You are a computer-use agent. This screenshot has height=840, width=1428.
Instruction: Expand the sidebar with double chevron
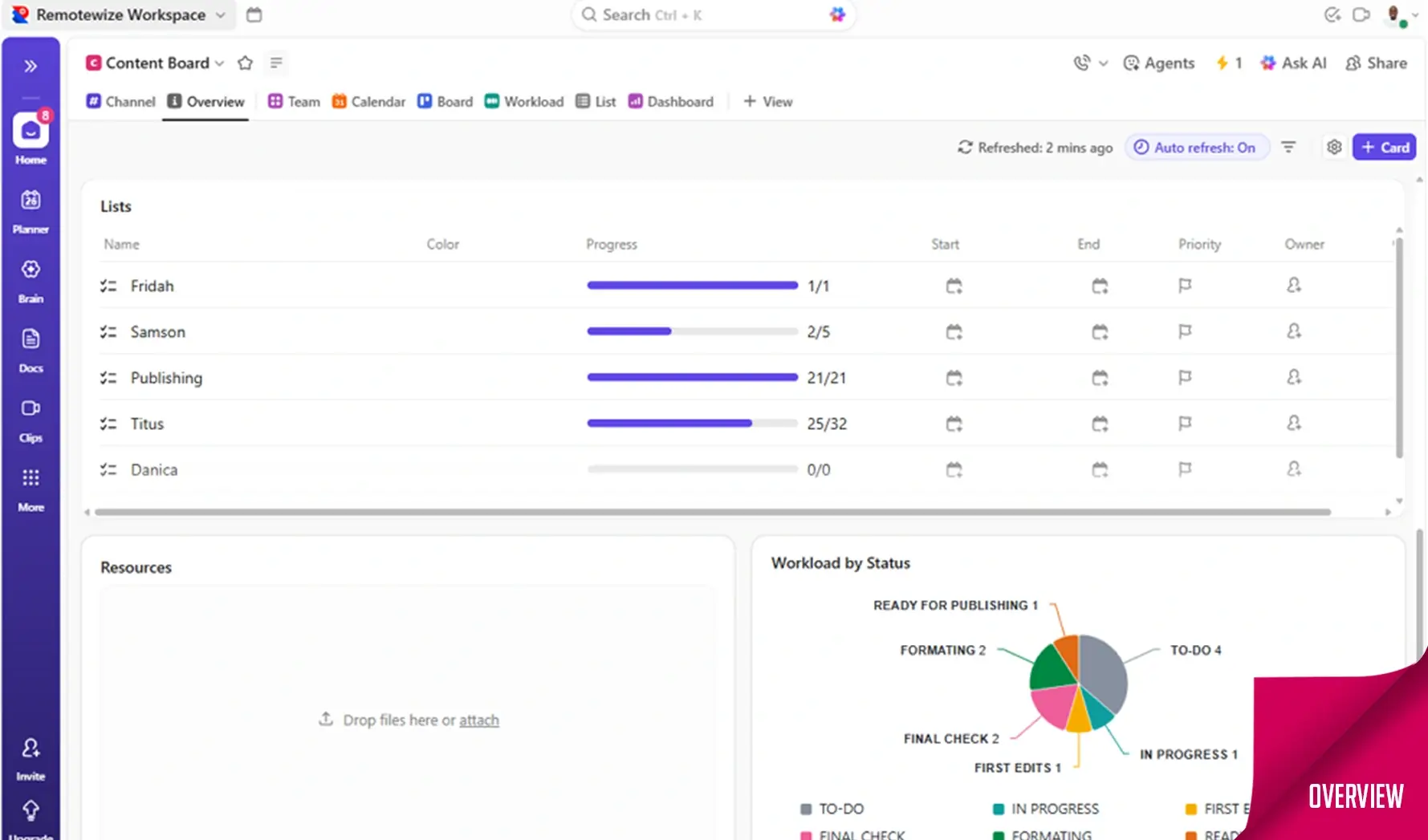coord(31,66)
